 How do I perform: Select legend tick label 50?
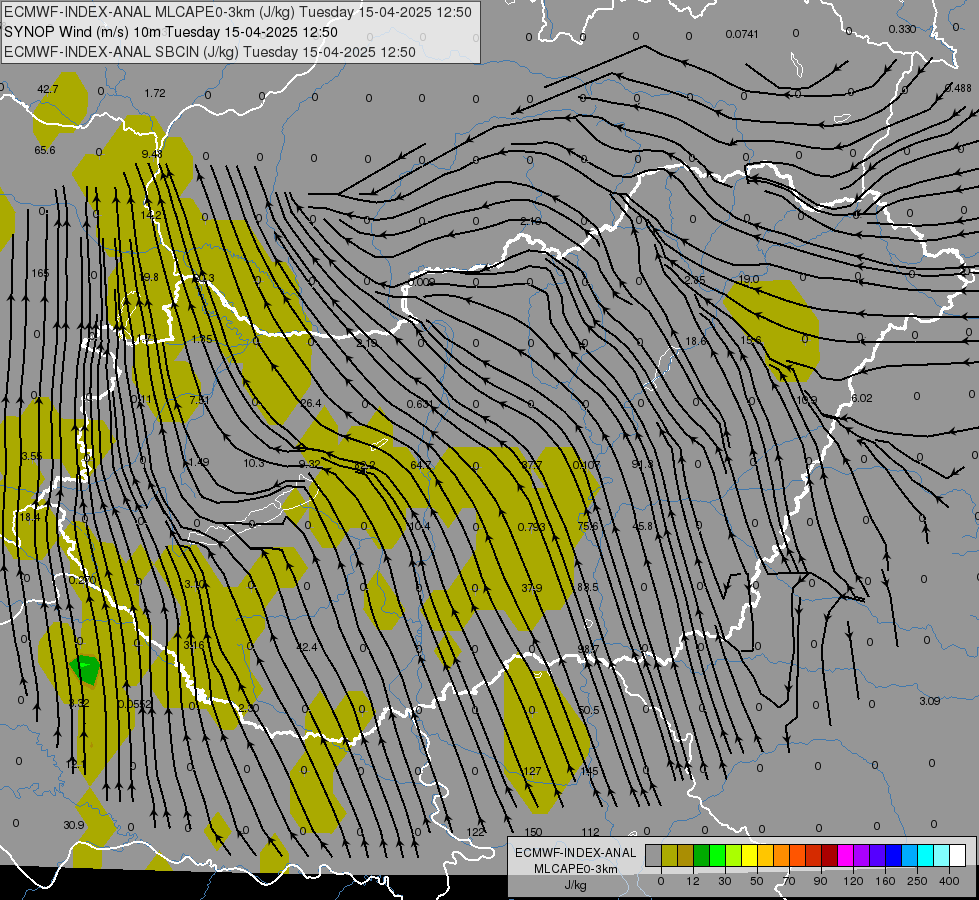tap(756, 881)
